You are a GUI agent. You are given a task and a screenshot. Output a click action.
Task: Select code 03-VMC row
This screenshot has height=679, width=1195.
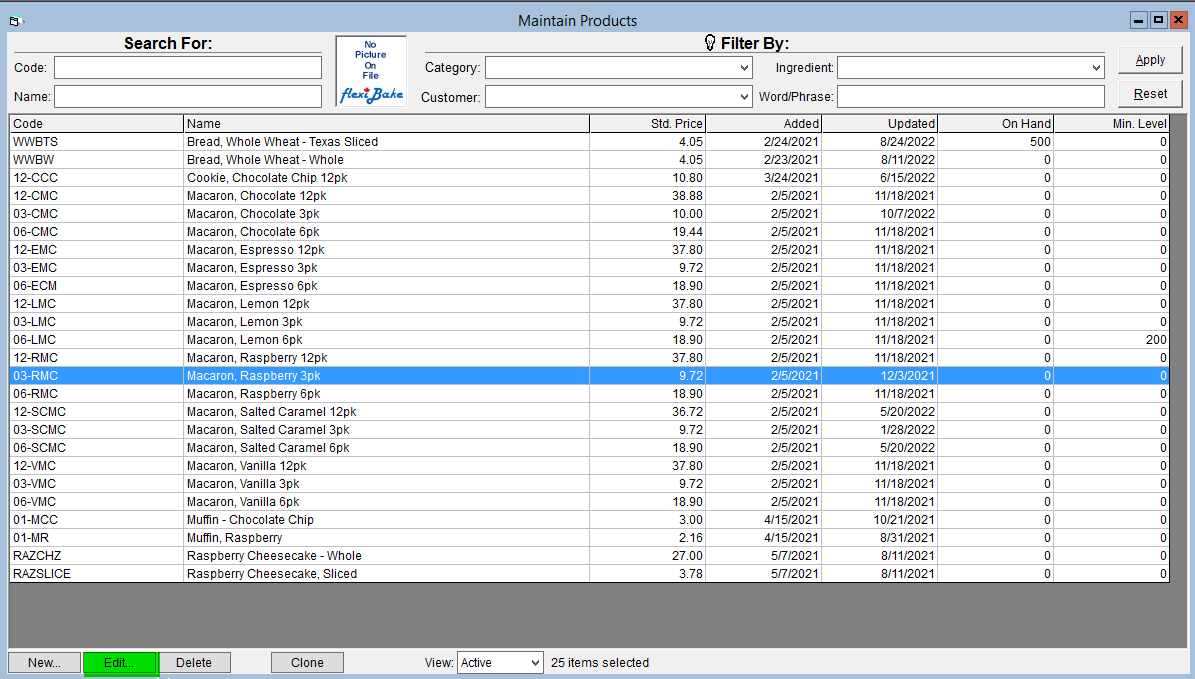[x=589, y=484]
